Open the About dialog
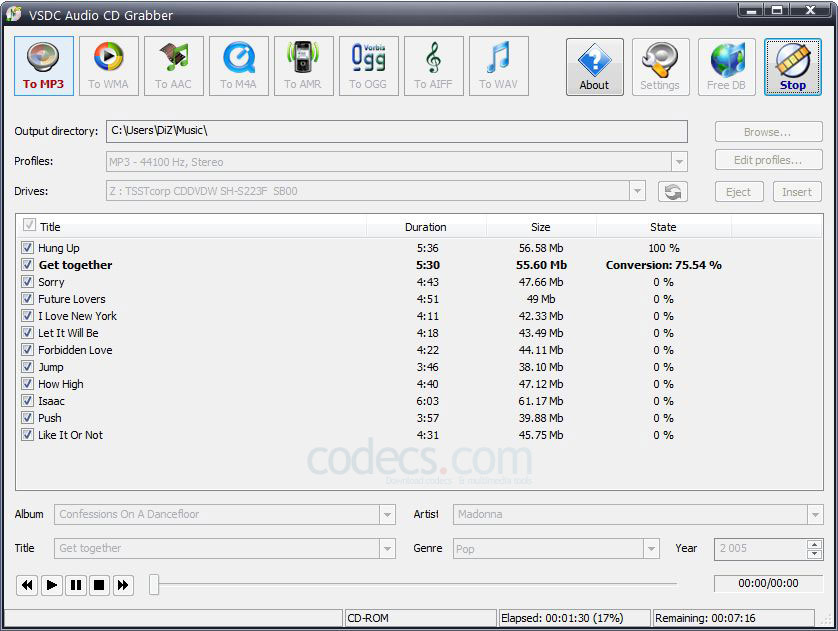Viewport: 838px width, 631px height. 594,67
